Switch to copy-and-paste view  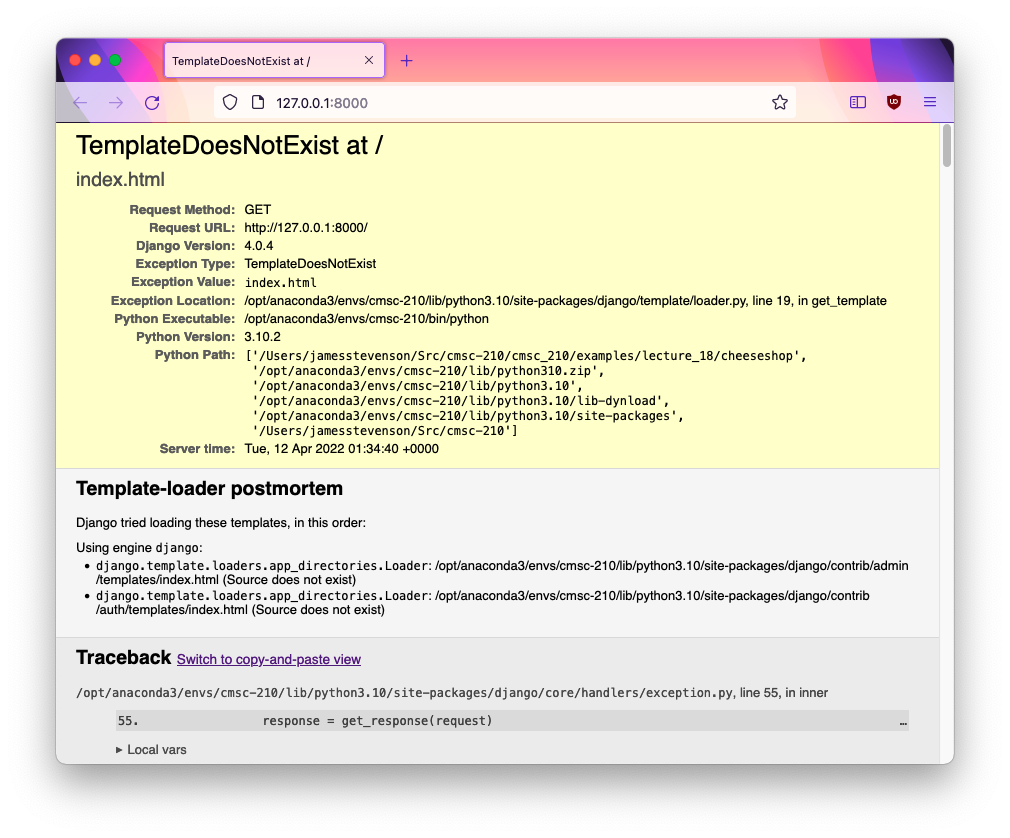pos(269,660)
